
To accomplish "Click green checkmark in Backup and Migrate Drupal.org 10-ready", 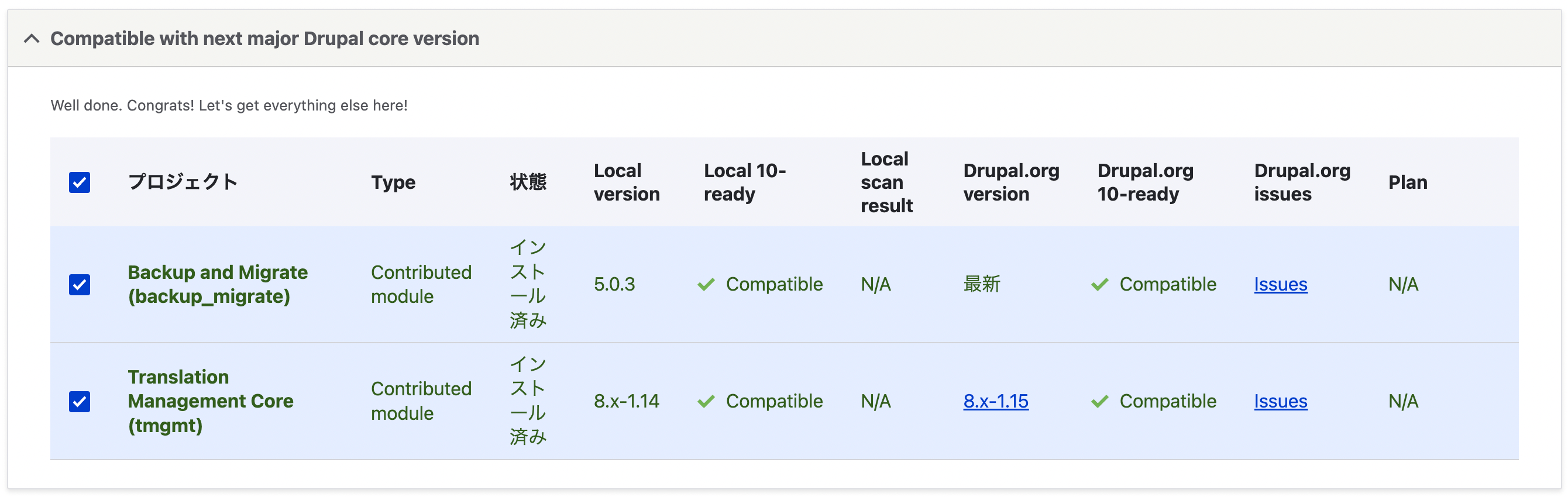I will (1100, 284).
